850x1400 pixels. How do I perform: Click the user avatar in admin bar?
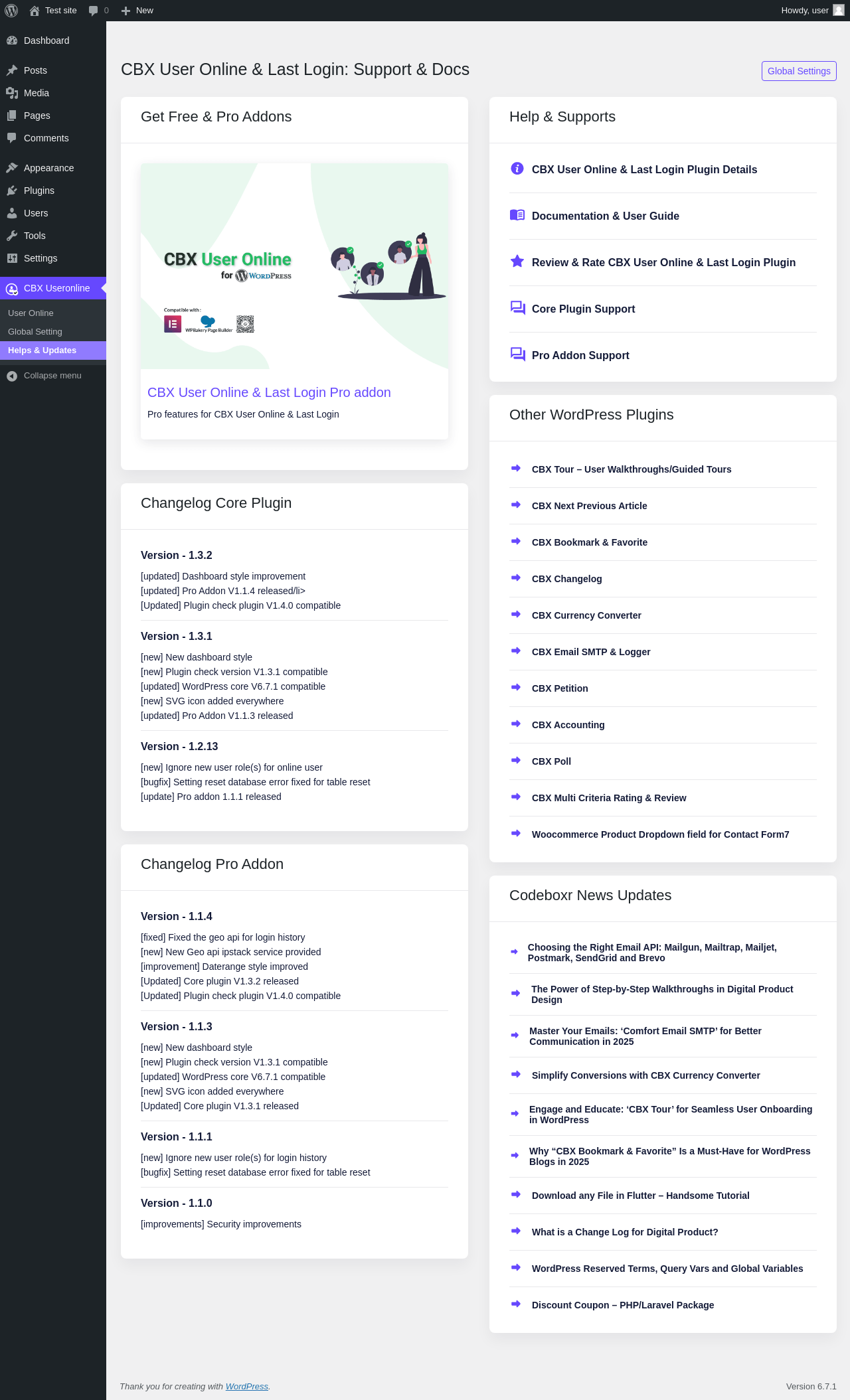click(839, 11)
